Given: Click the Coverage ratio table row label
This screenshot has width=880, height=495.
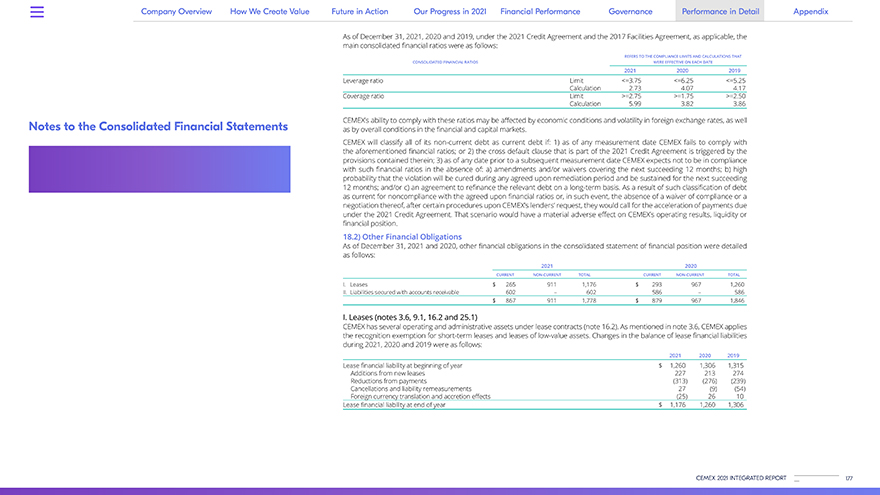Looking at the screenshot, I should (362, 95).
